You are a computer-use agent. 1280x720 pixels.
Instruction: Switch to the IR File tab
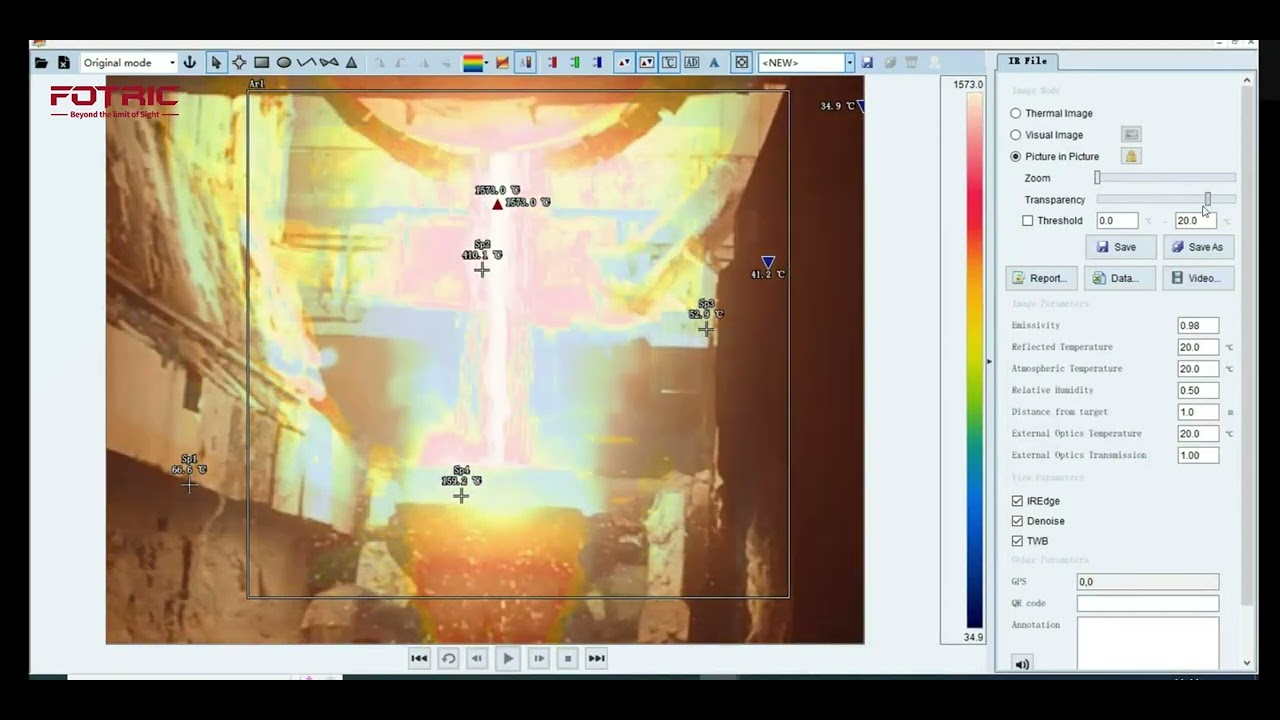1027,61
